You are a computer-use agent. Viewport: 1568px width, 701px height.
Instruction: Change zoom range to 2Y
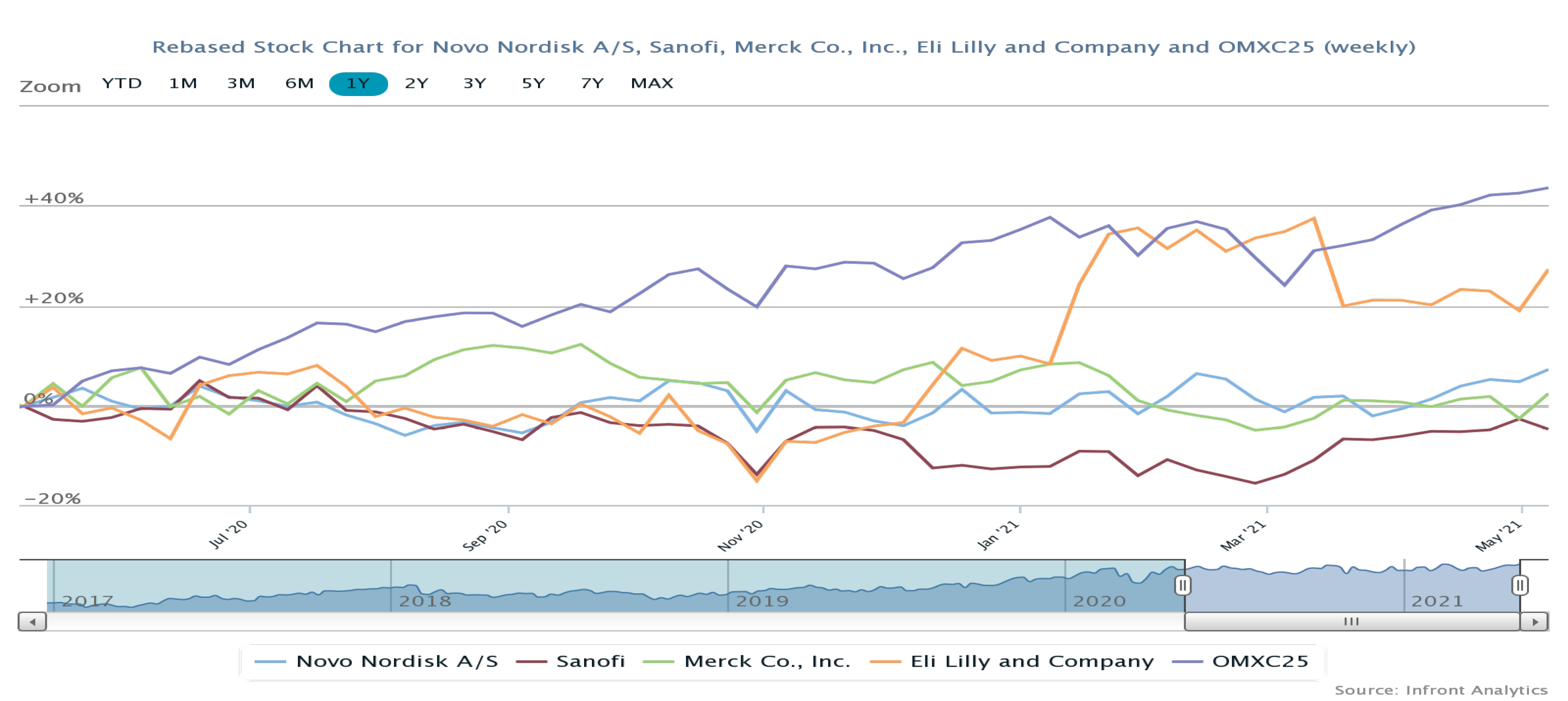click(x=416, y=84)
